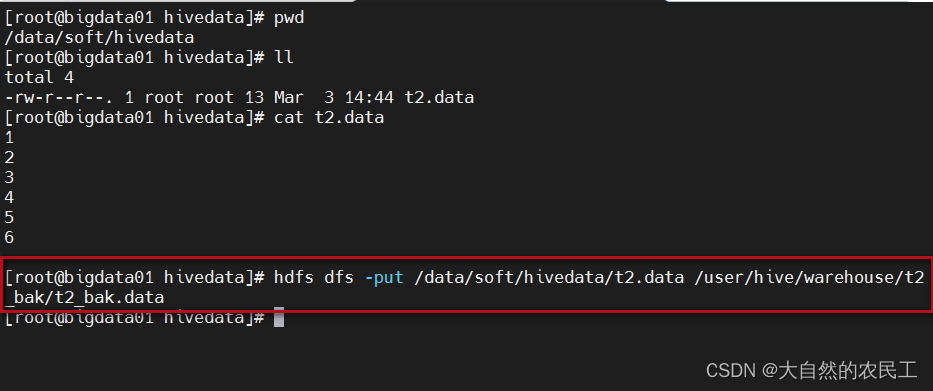Click output line showing number 6

pyautogui.click(x=9, y=237)
